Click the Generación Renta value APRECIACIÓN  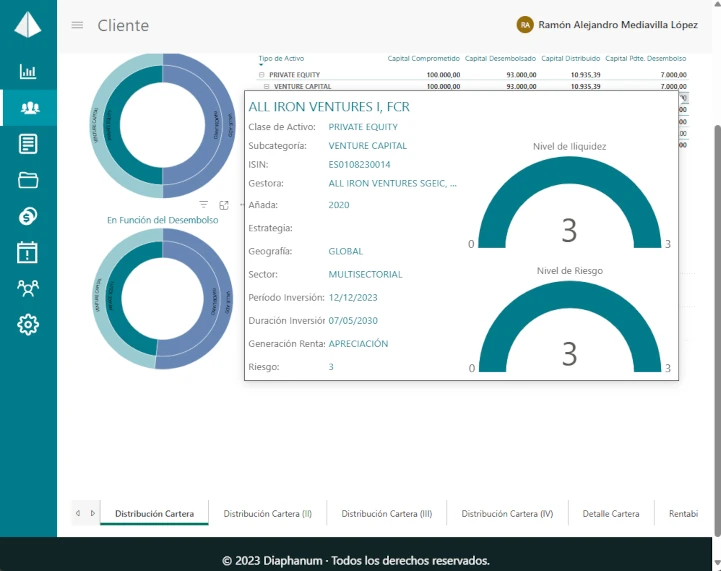tap(358, 344)
